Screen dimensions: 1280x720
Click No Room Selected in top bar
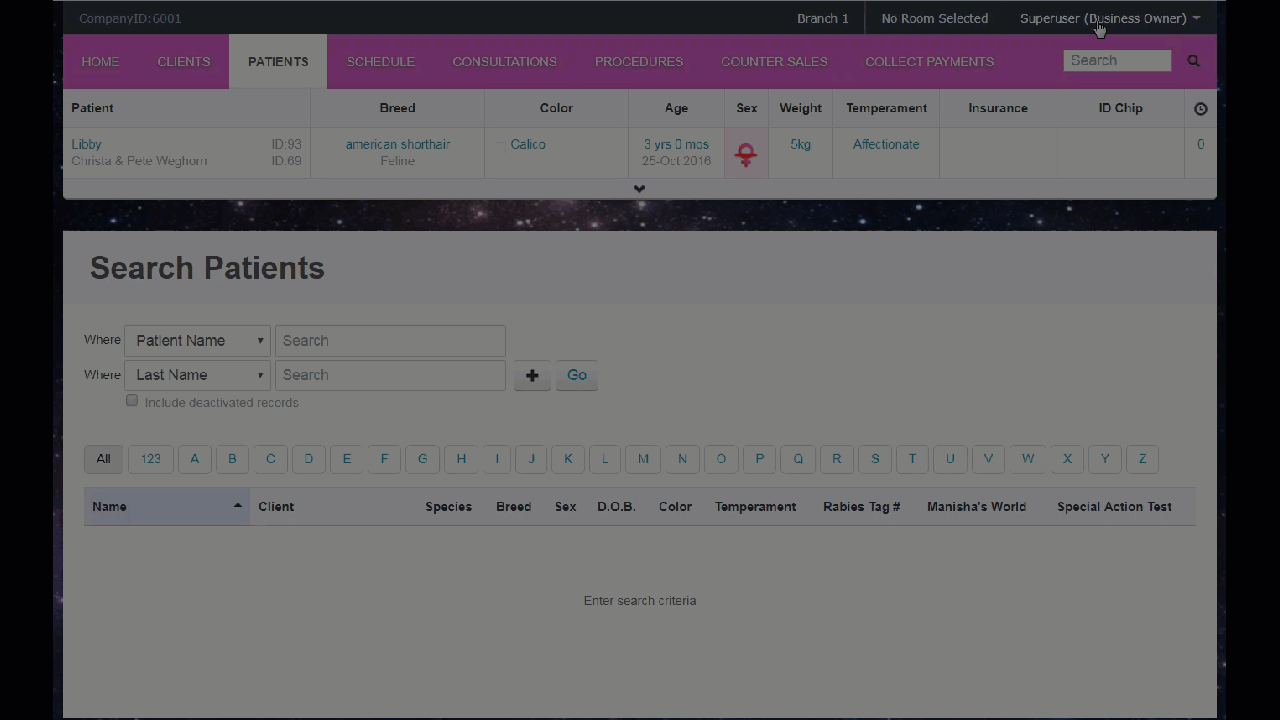point(935,18)
